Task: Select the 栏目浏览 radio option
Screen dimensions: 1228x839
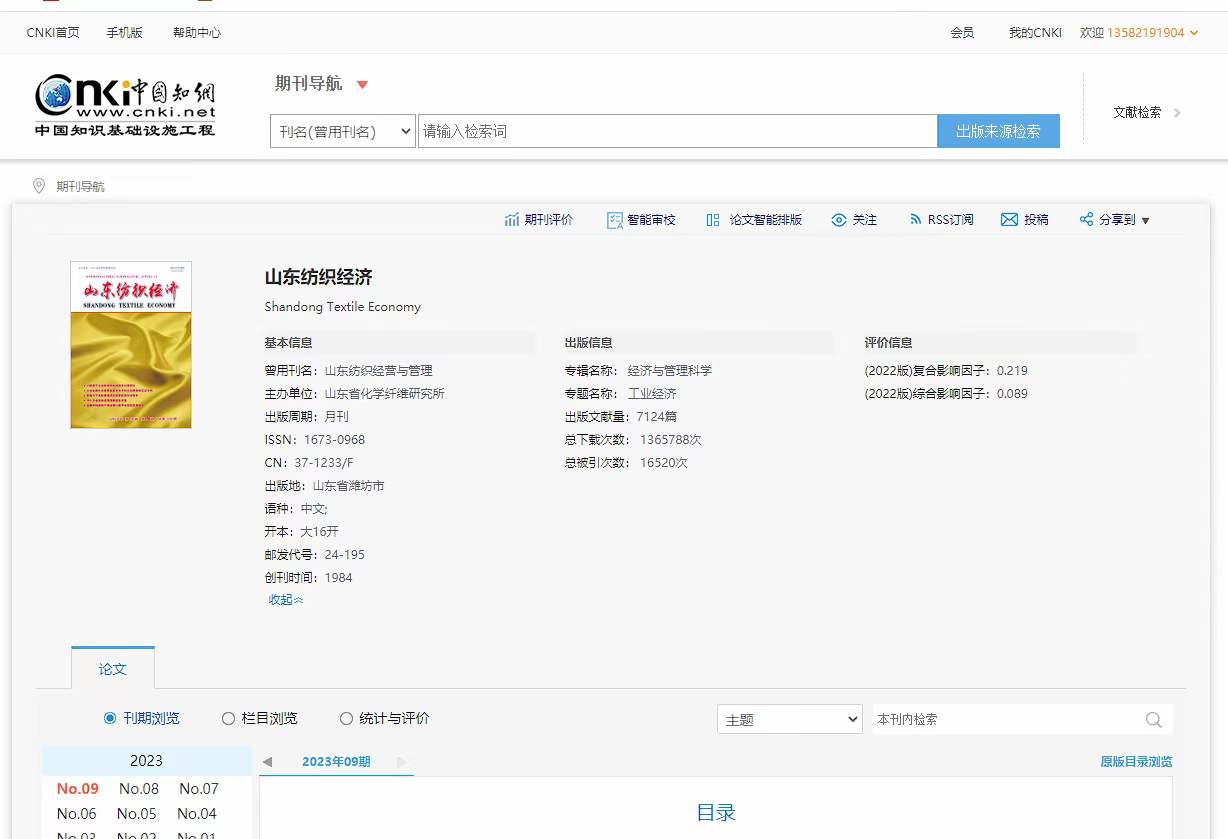Action: click(x=228, y=718)
